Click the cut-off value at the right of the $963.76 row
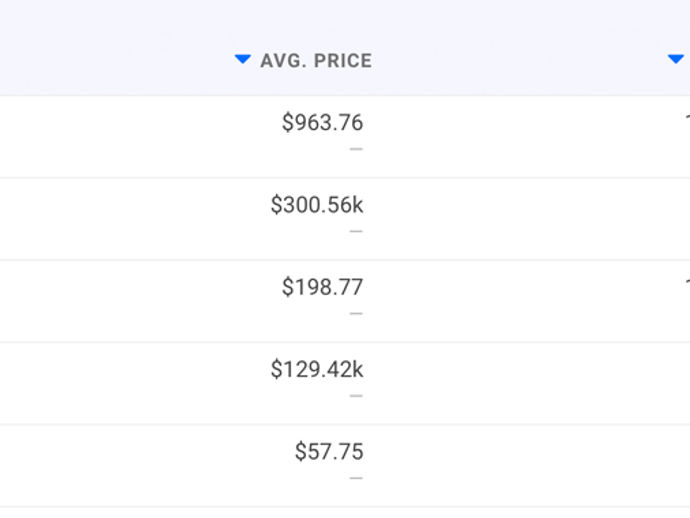The height and width of the screenshot is (518, 690). [687, 117]
